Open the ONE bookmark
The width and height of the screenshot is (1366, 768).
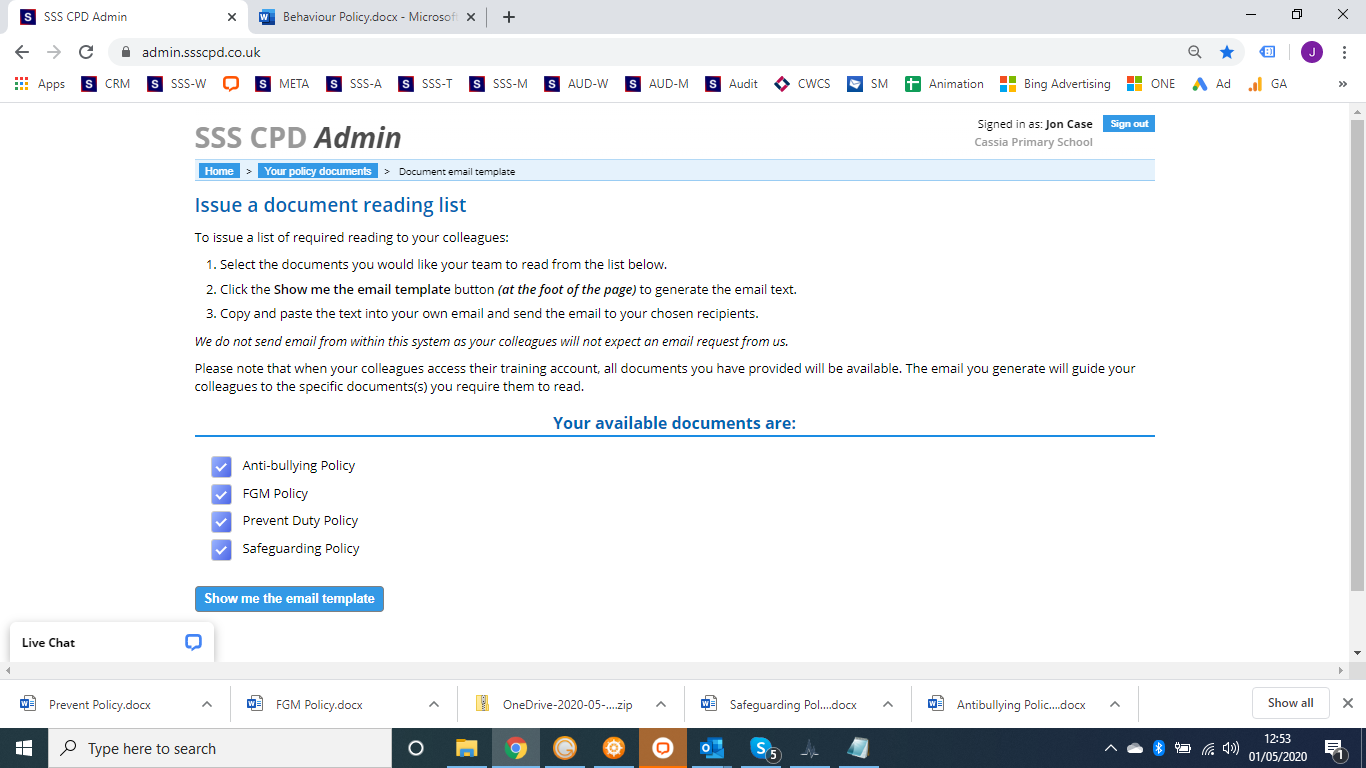click(1151, 84)
